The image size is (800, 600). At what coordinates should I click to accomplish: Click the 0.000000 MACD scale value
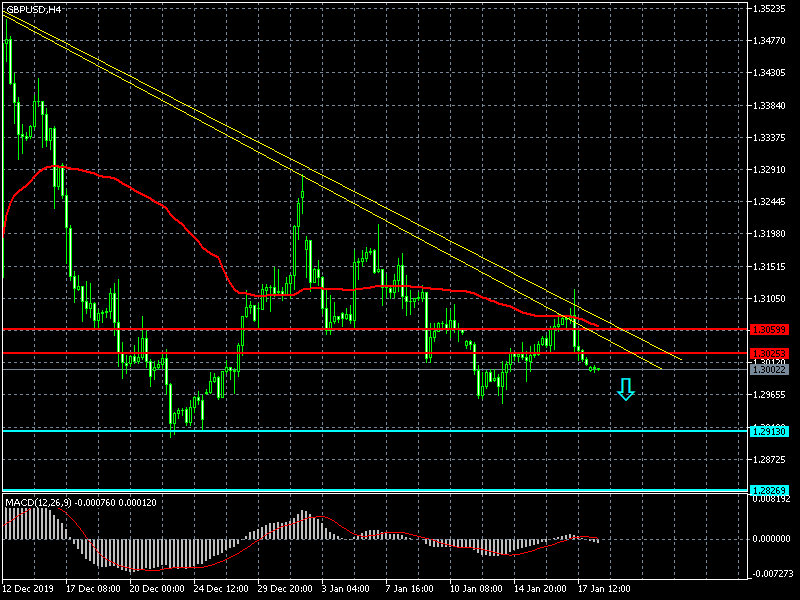pyautogui.click(x=771, y=539)
